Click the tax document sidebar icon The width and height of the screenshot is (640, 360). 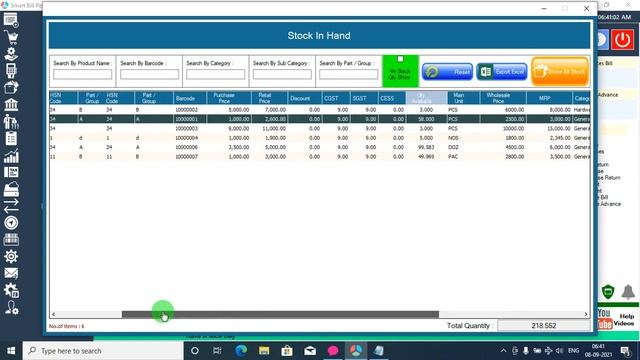coord(11,172)
